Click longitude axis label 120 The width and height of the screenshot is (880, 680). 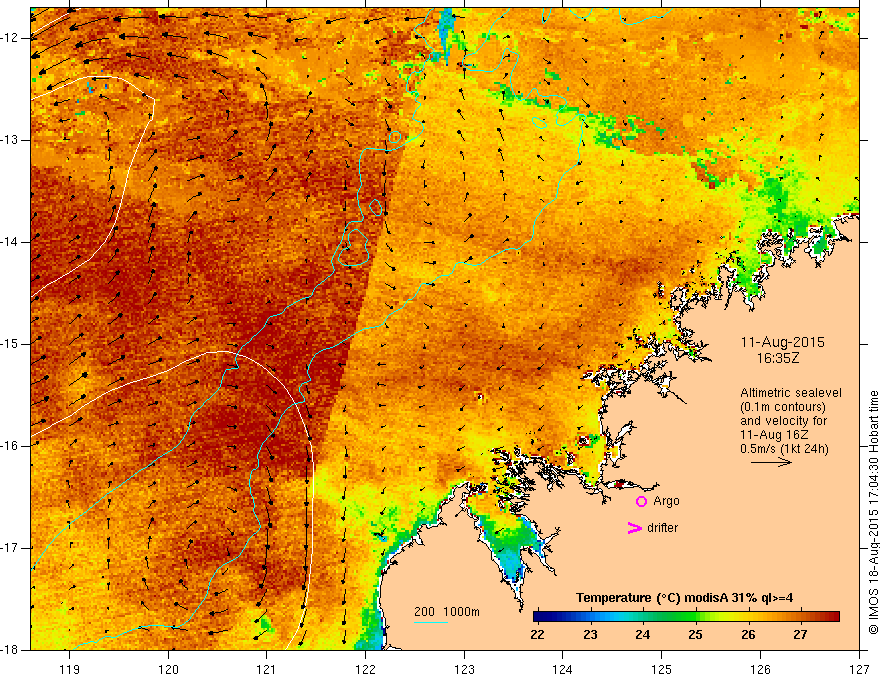168,669
